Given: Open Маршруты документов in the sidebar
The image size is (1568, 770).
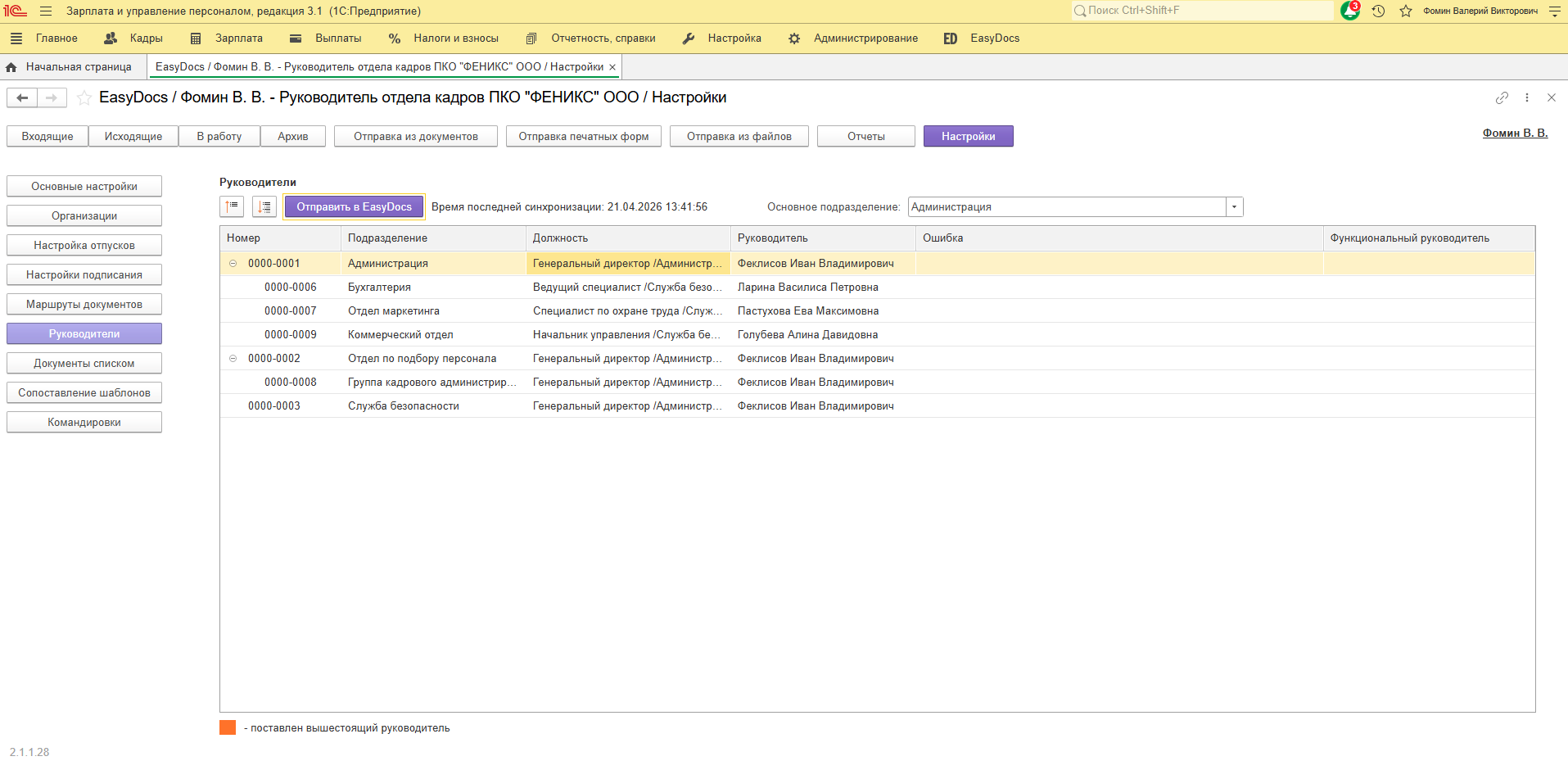Looking at the screenshot, I should [x=84, y=304].
